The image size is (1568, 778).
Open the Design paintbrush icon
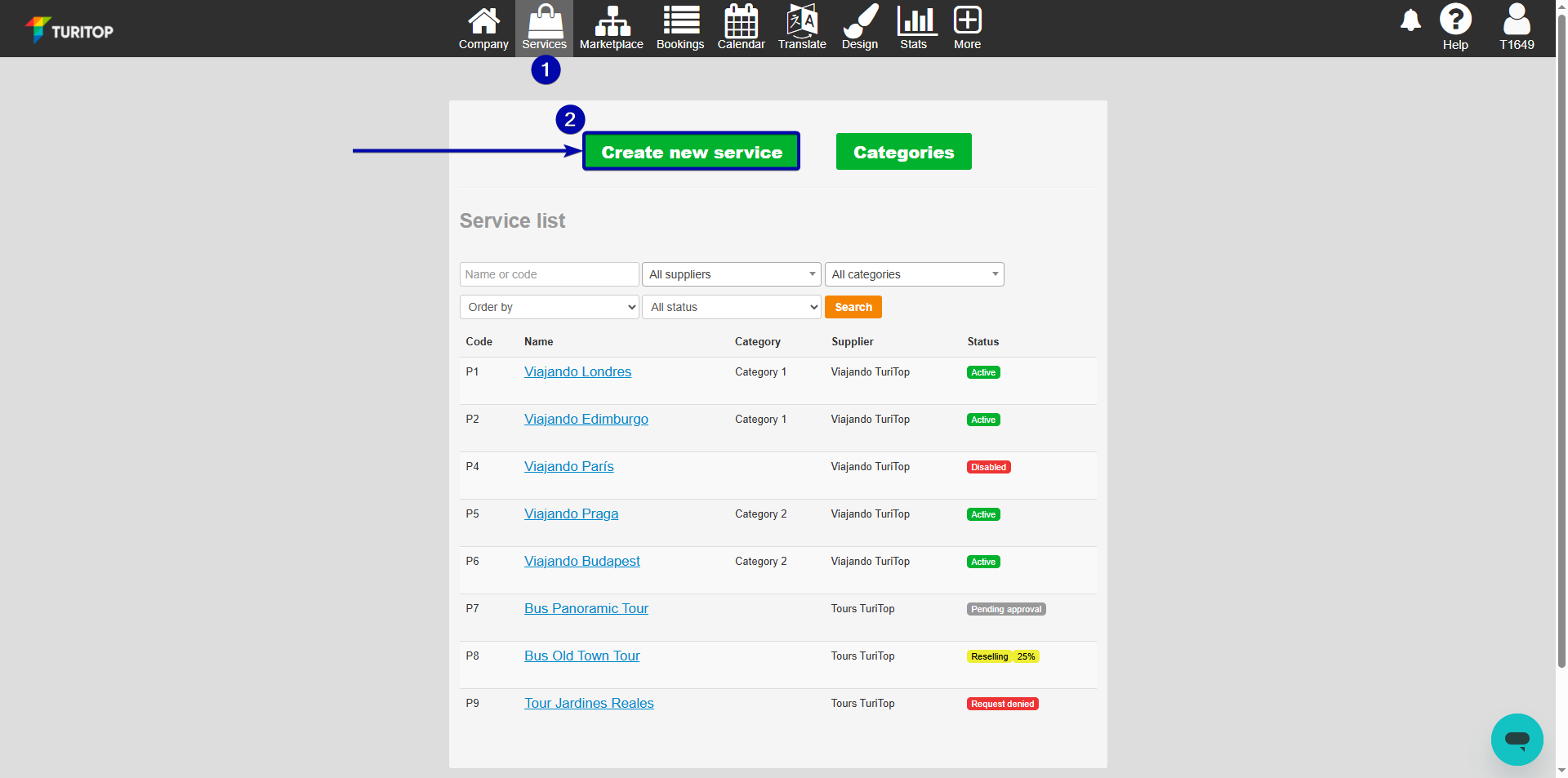[x=860, y=22]
